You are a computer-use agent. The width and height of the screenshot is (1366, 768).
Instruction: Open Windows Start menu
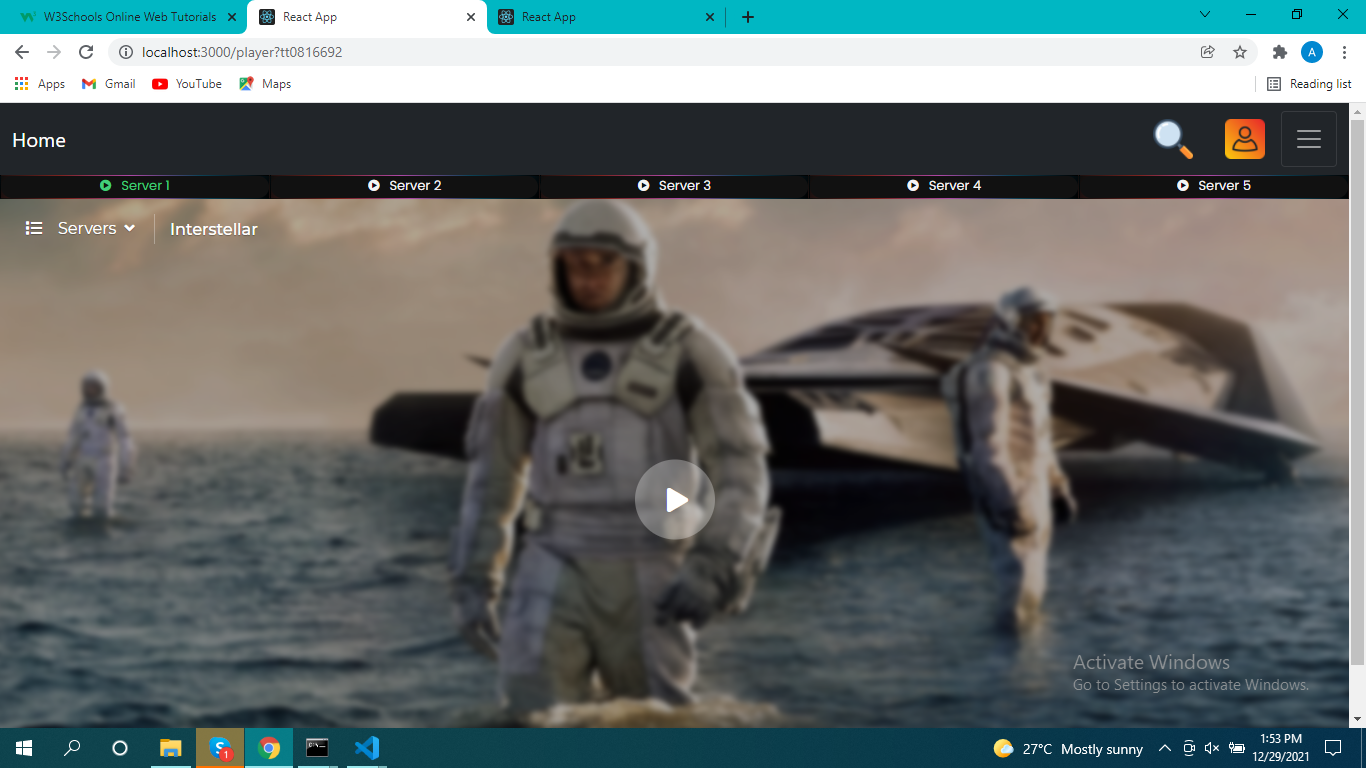24,748
